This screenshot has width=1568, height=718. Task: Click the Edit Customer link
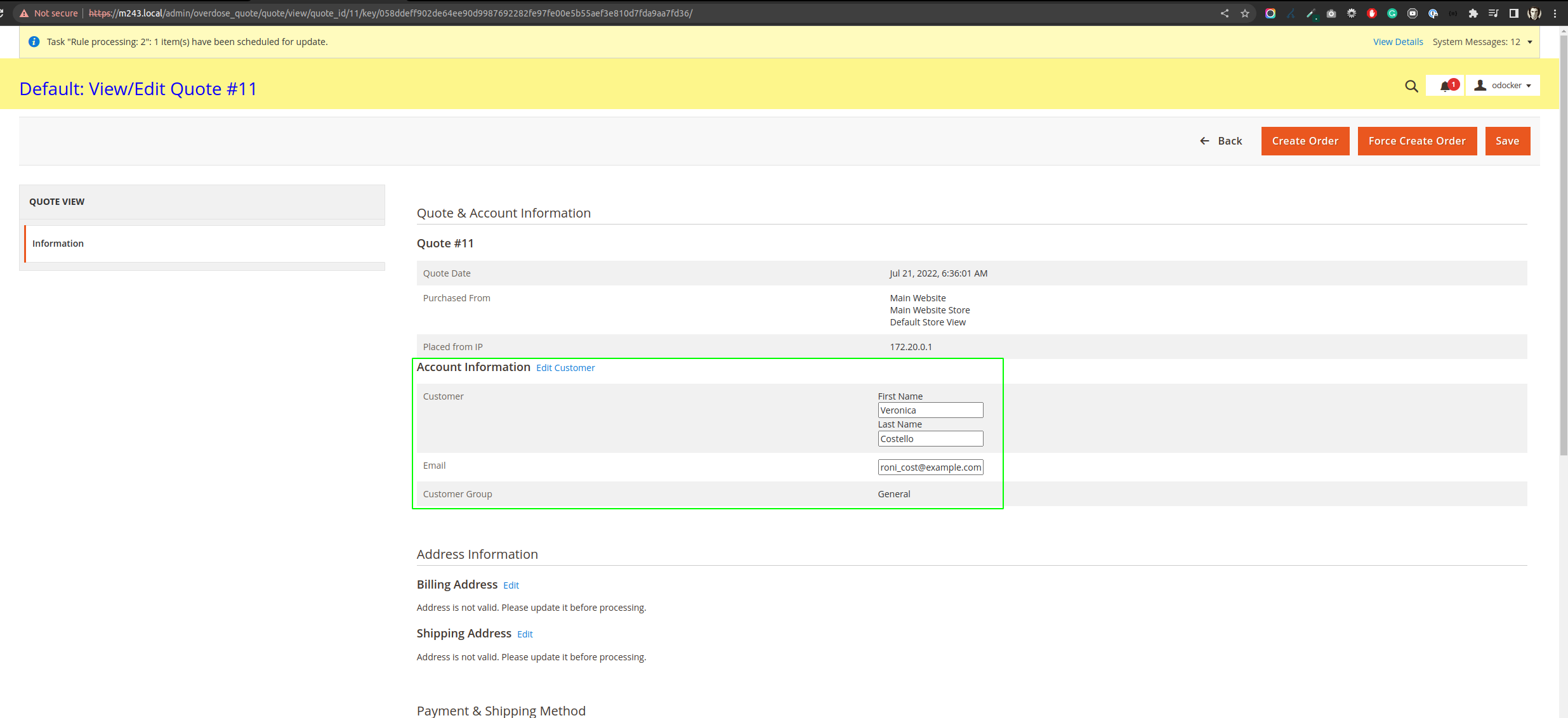click(565, 368)
